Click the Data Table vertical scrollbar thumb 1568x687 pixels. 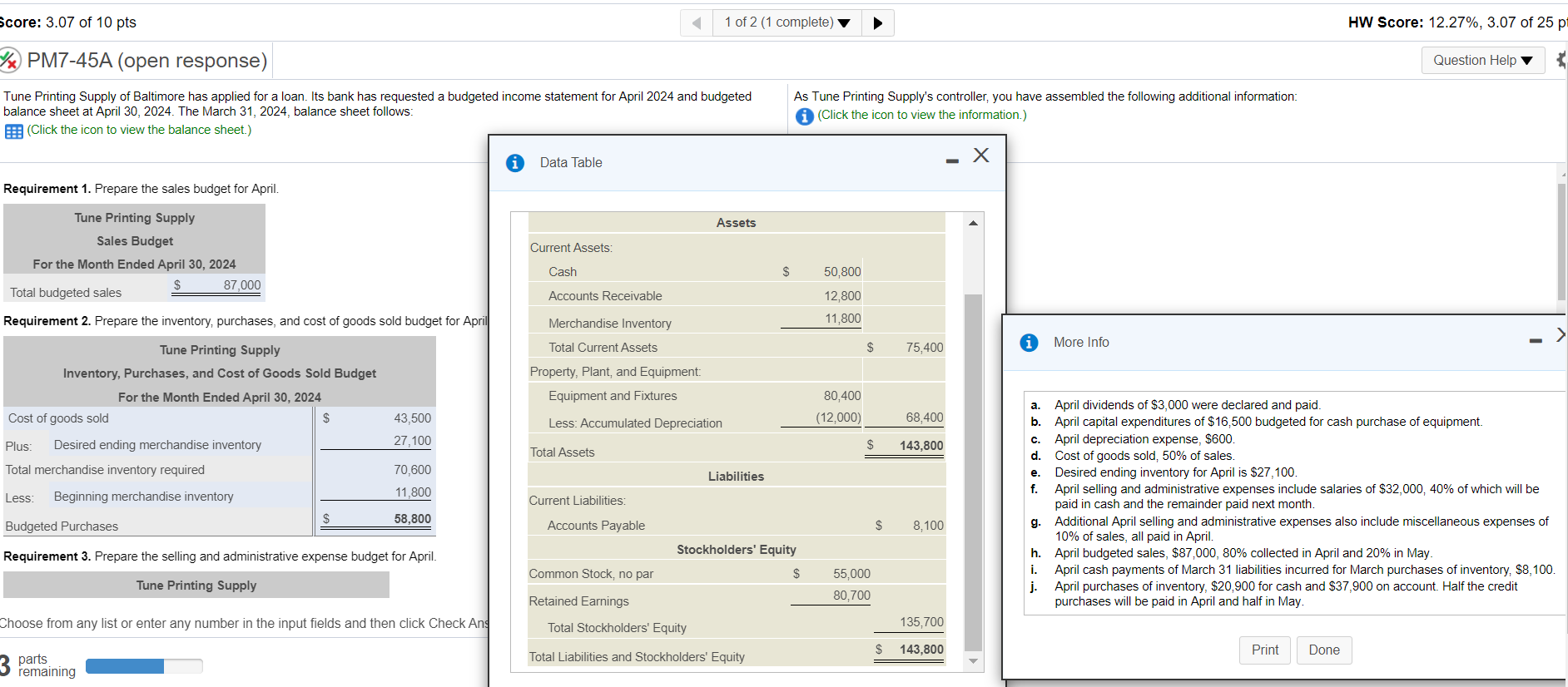pos(973,472)
